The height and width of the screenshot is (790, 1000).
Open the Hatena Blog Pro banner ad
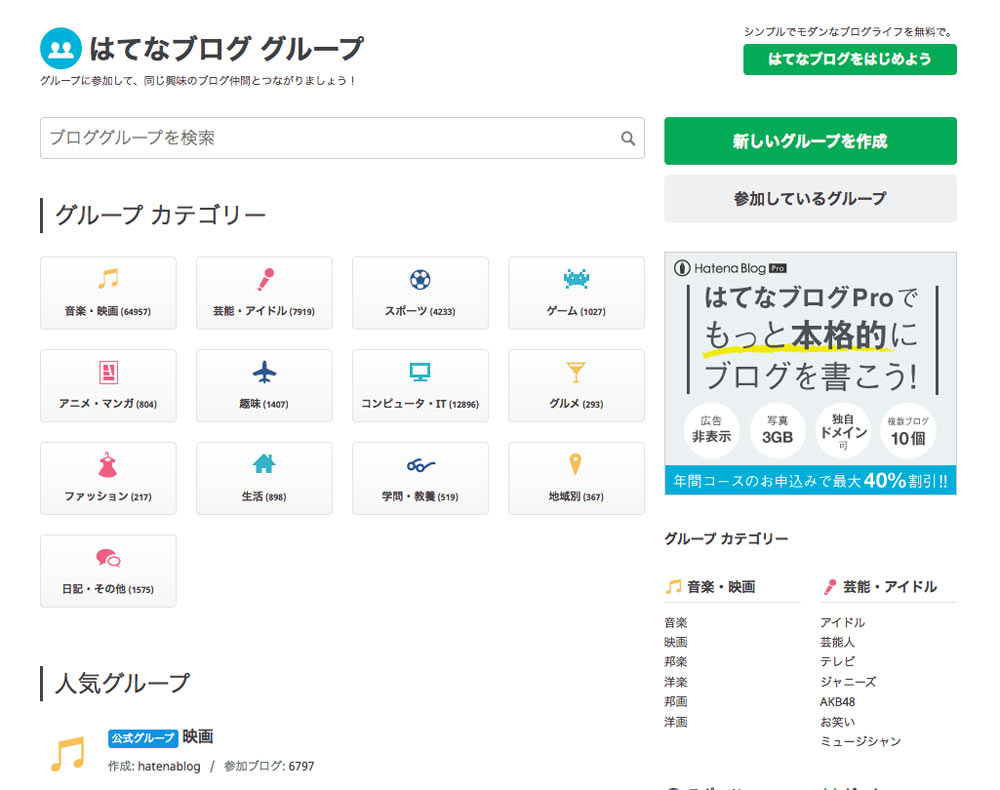tap(810, 373)
